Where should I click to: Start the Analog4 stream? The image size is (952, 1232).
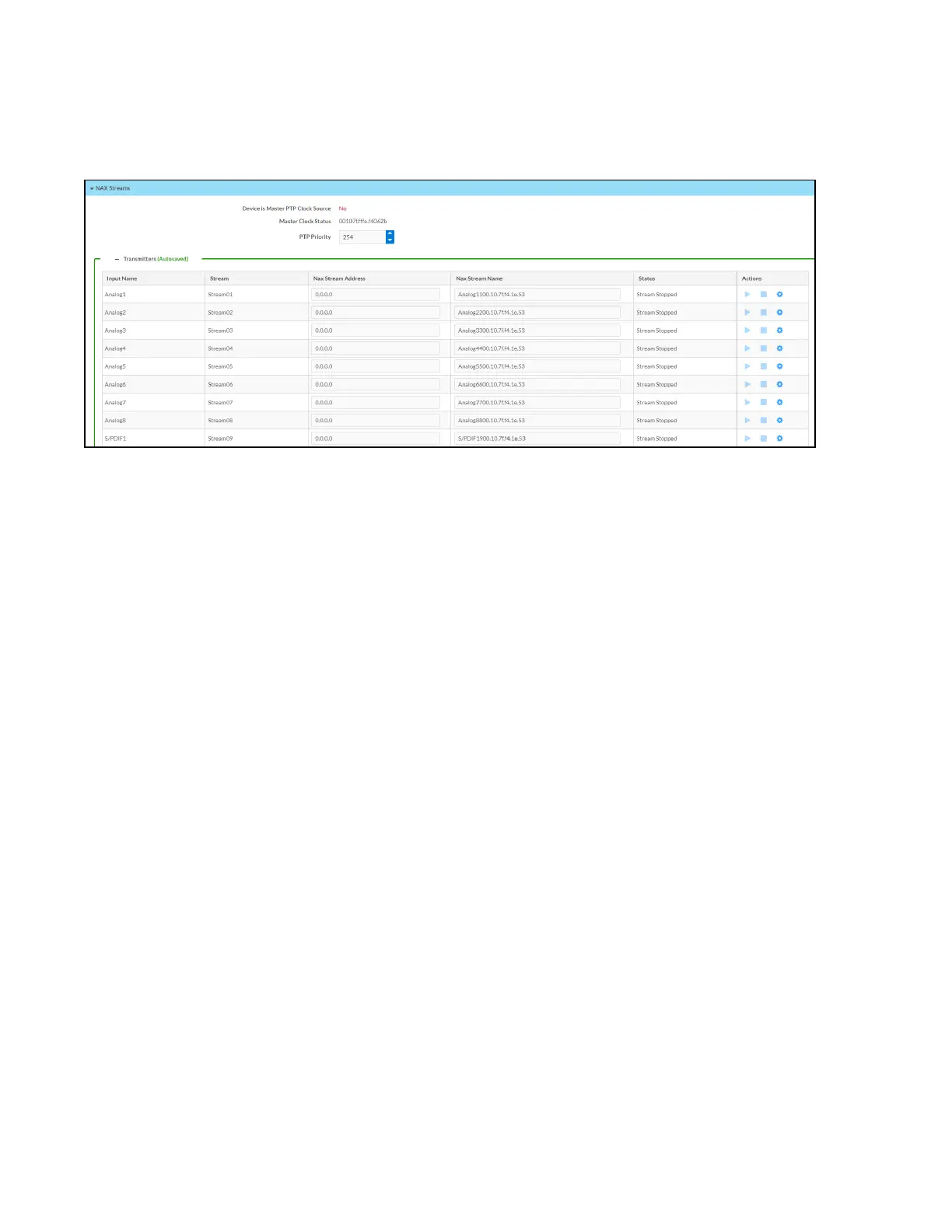click(x=747, y=348)
